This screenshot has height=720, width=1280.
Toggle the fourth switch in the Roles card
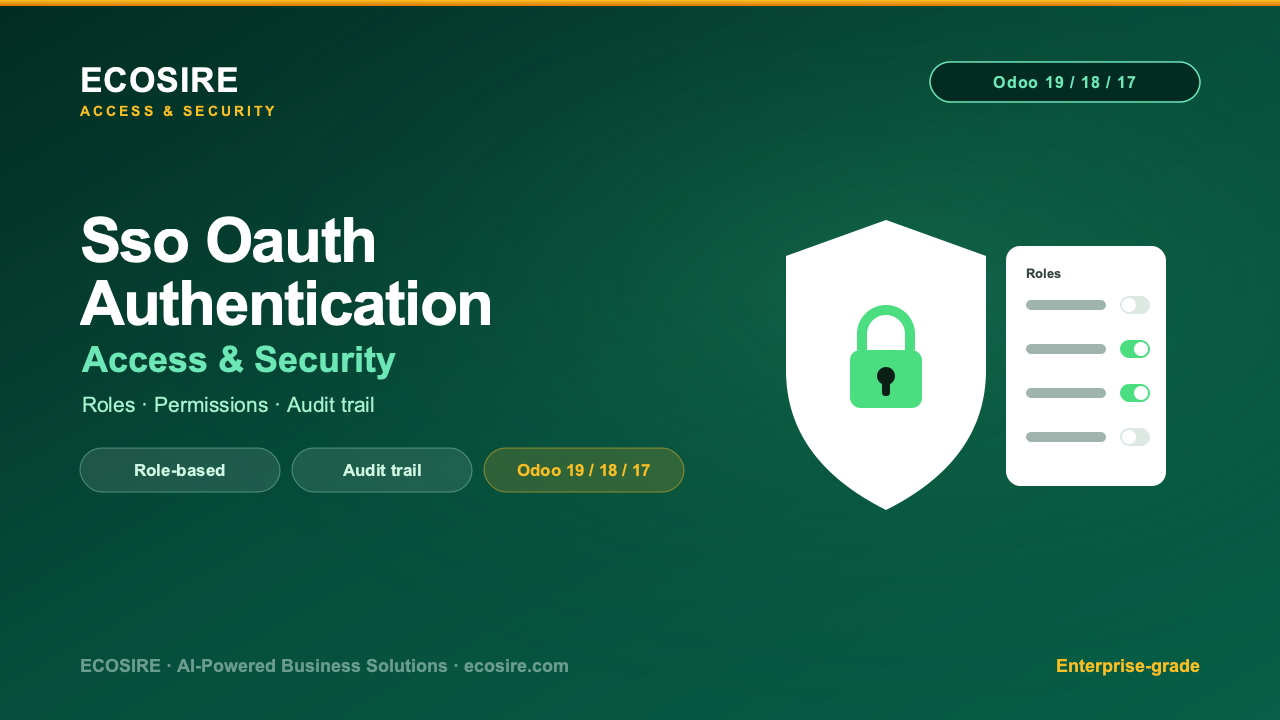click(1135, 437)
